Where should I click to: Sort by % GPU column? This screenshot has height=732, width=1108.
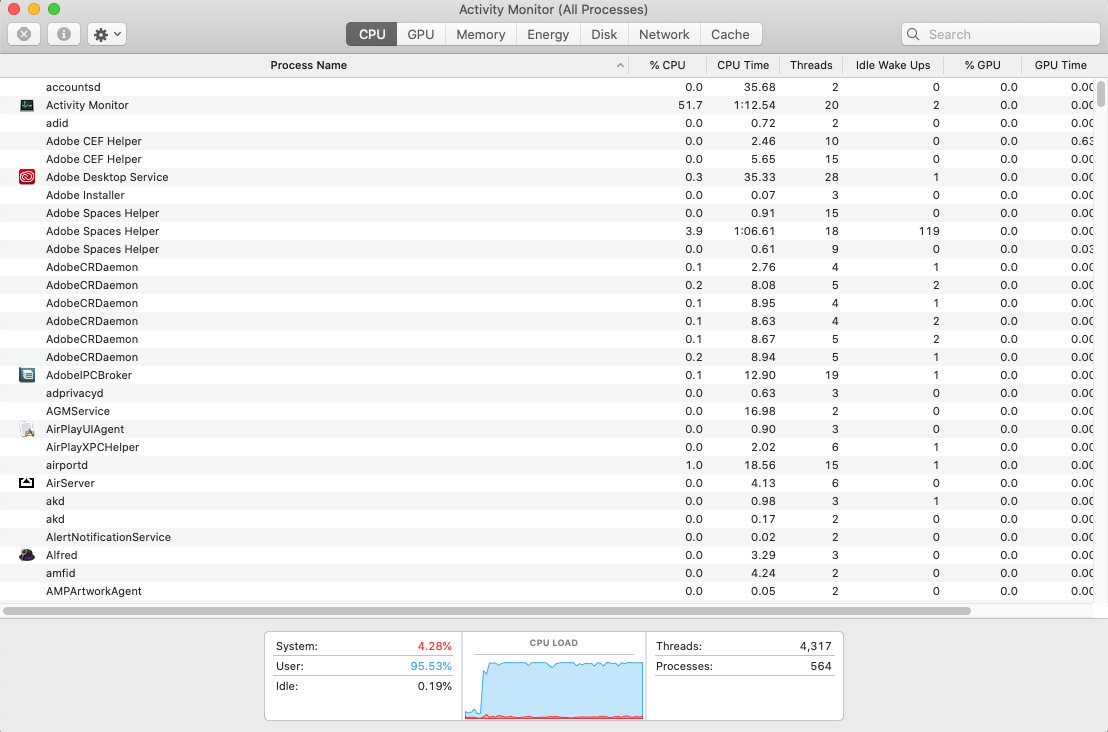click(982, 65)
